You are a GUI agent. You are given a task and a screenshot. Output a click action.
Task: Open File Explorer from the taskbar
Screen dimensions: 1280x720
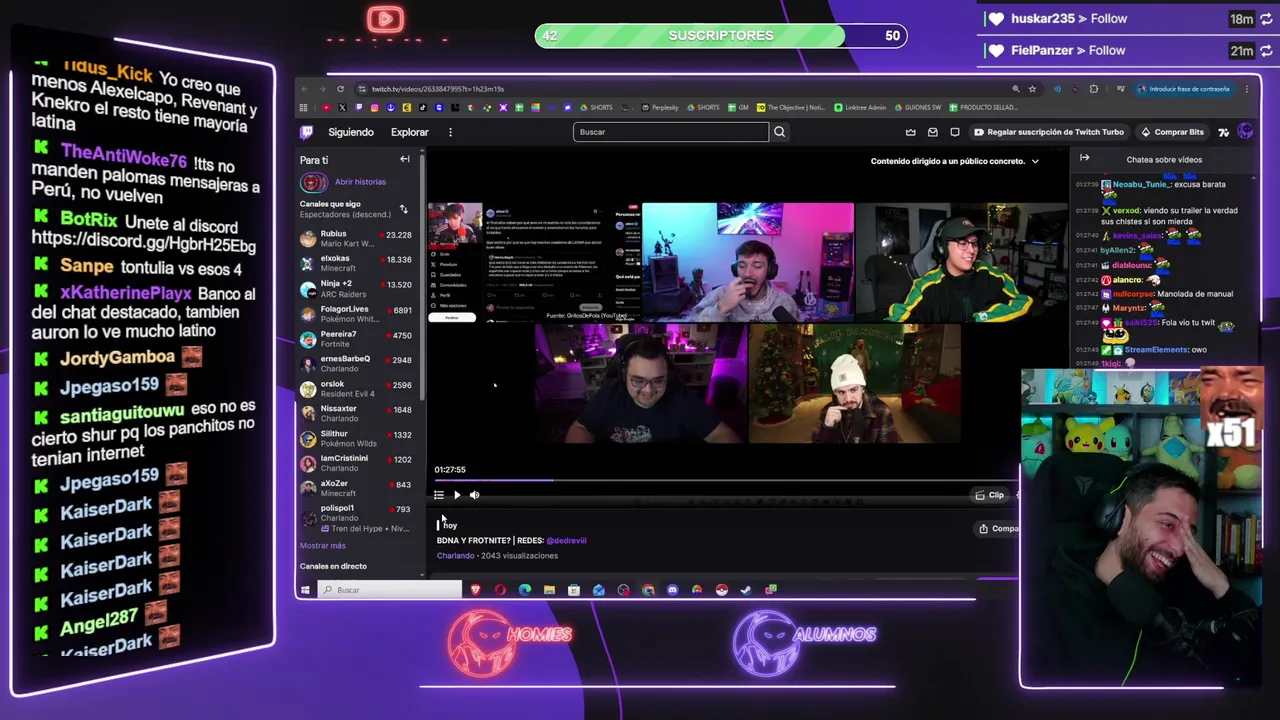[x=549, y=590]
